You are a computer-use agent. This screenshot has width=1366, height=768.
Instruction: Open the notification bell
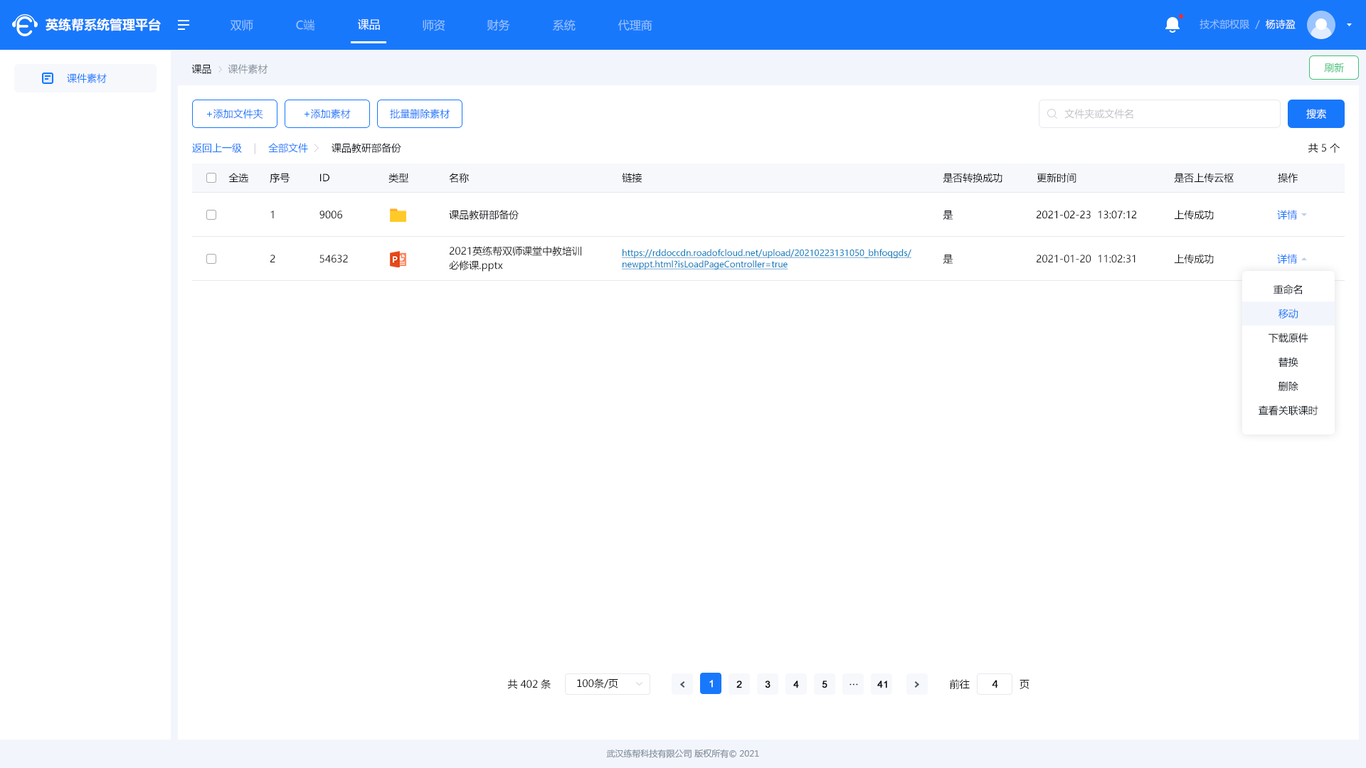[x=1173, y=25]
